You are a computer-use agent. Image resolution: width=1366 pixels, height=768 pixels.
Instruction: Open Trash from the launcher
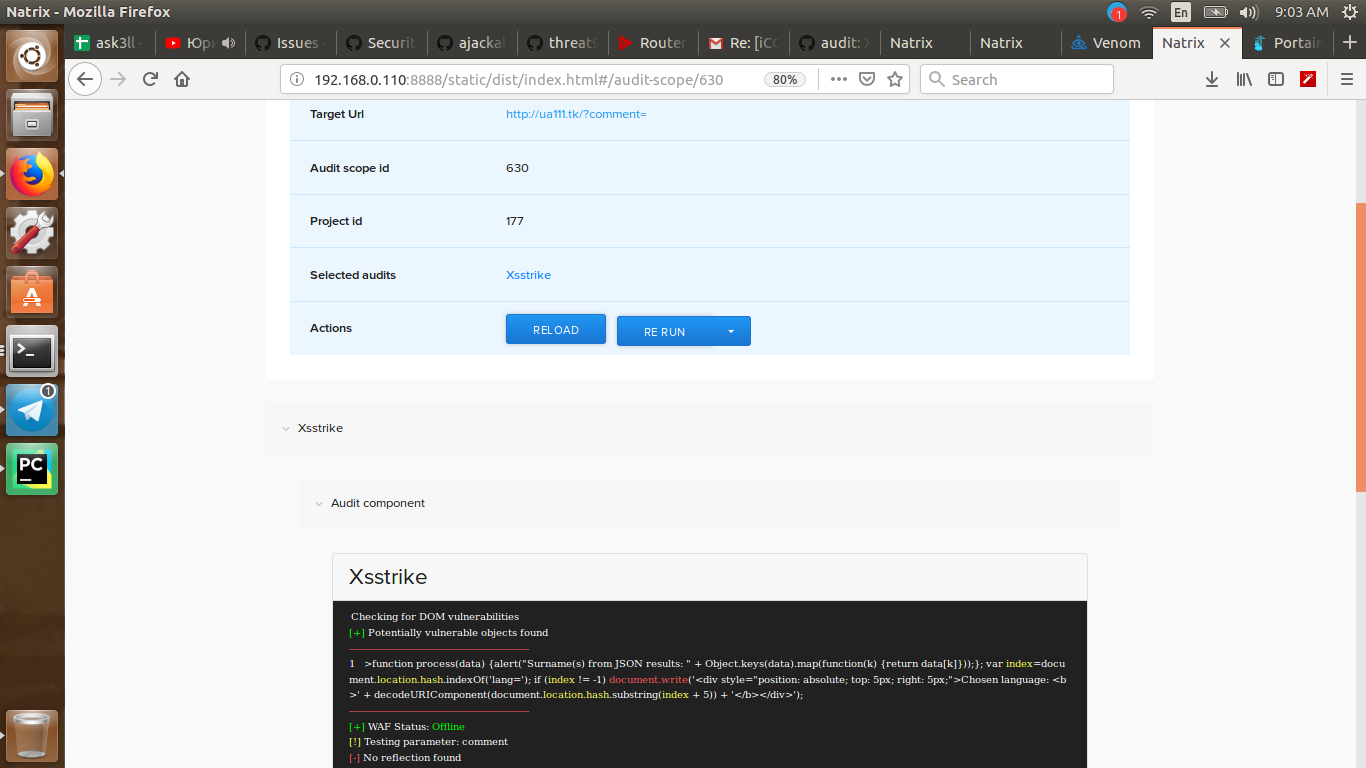(33, 736)
